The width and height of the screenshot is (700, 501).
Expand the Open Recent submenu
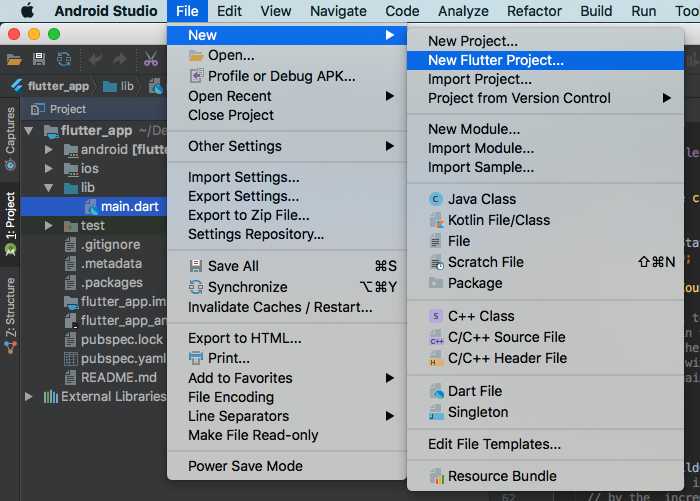coord(286,96)
